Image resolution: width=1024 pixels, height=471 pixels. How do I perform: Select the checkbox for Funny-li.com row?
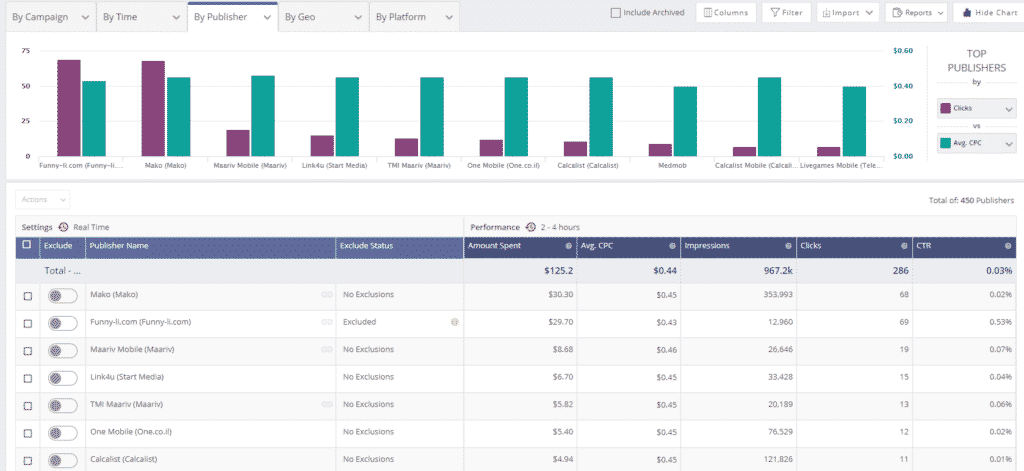(27, 323)
